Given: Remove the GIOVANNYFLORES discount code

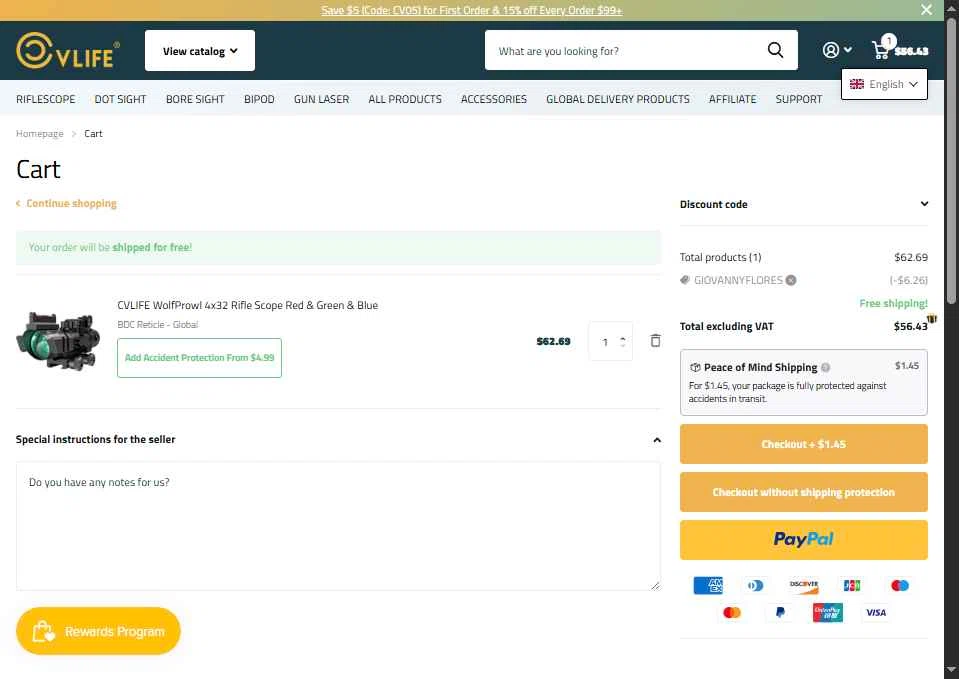Looking at the screenshot, I should pyautogui.click(x=791, y=280).
